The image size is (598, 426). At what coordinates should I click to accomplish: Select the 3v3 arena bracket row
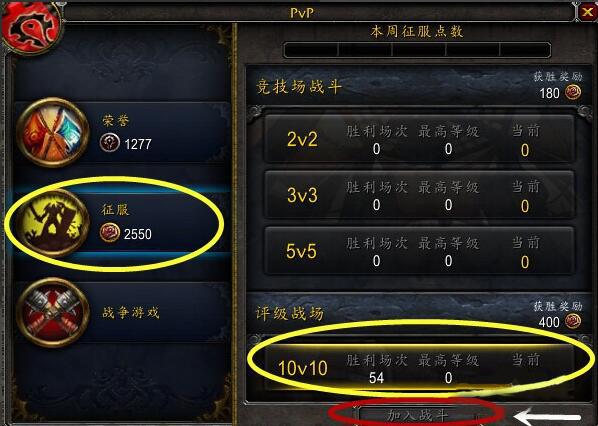point(419,195)
